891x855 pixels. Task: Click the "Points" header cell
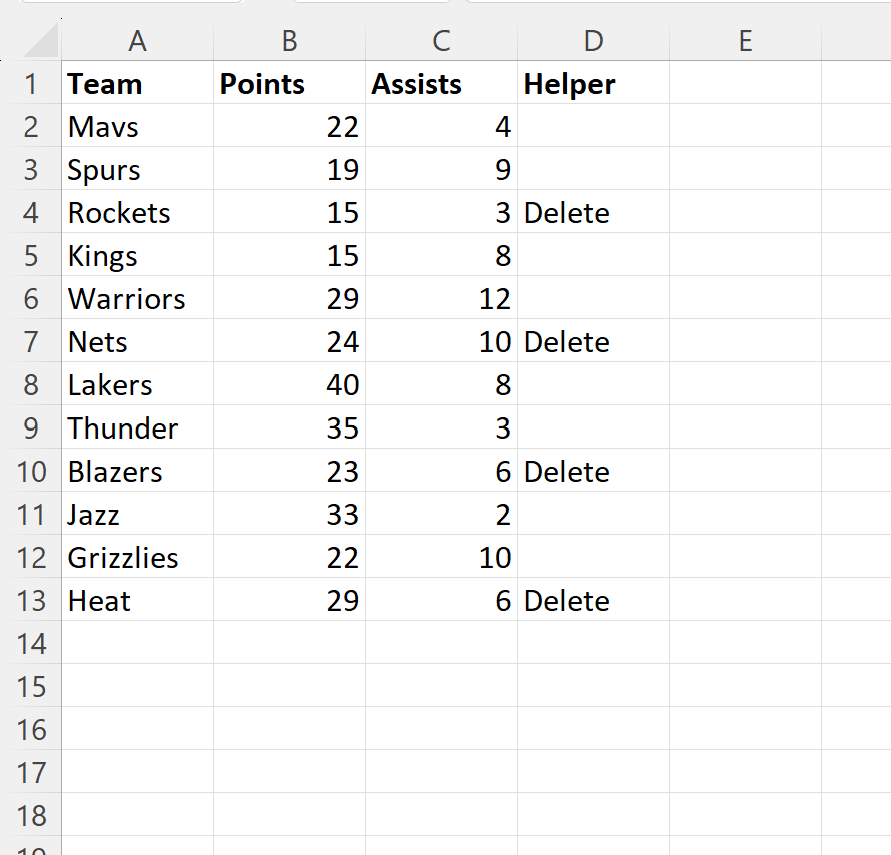pos(289,84)
